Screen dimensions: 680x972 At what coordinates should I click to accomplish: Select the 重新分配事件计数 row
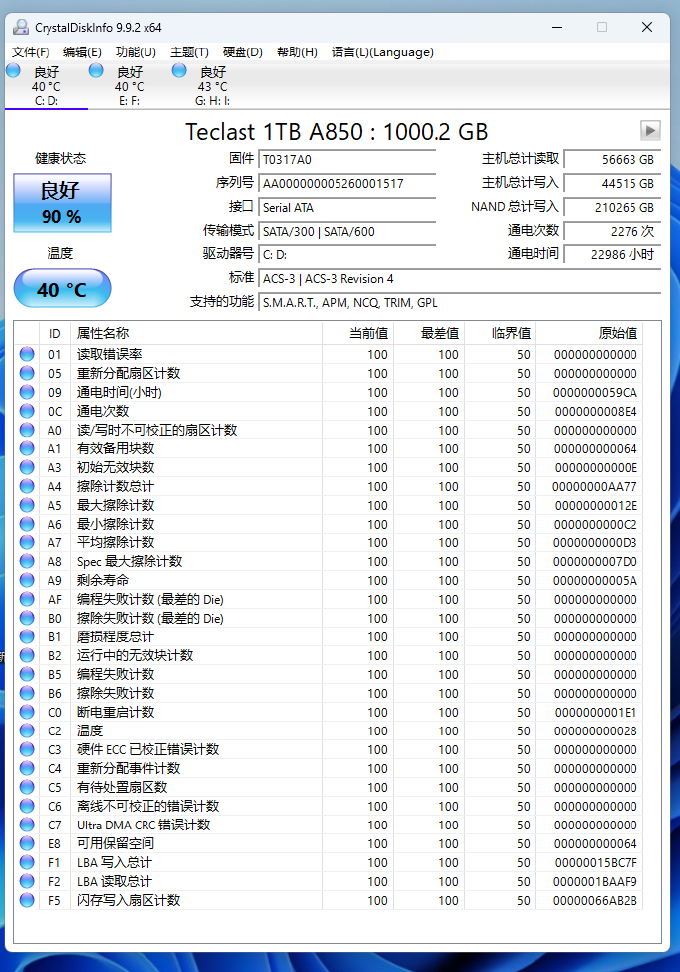[x=329, y=769]
